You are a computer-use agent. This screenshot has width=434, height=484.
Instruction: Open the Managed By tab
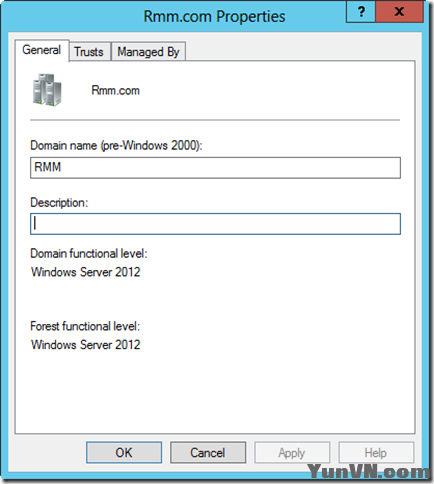148,52
